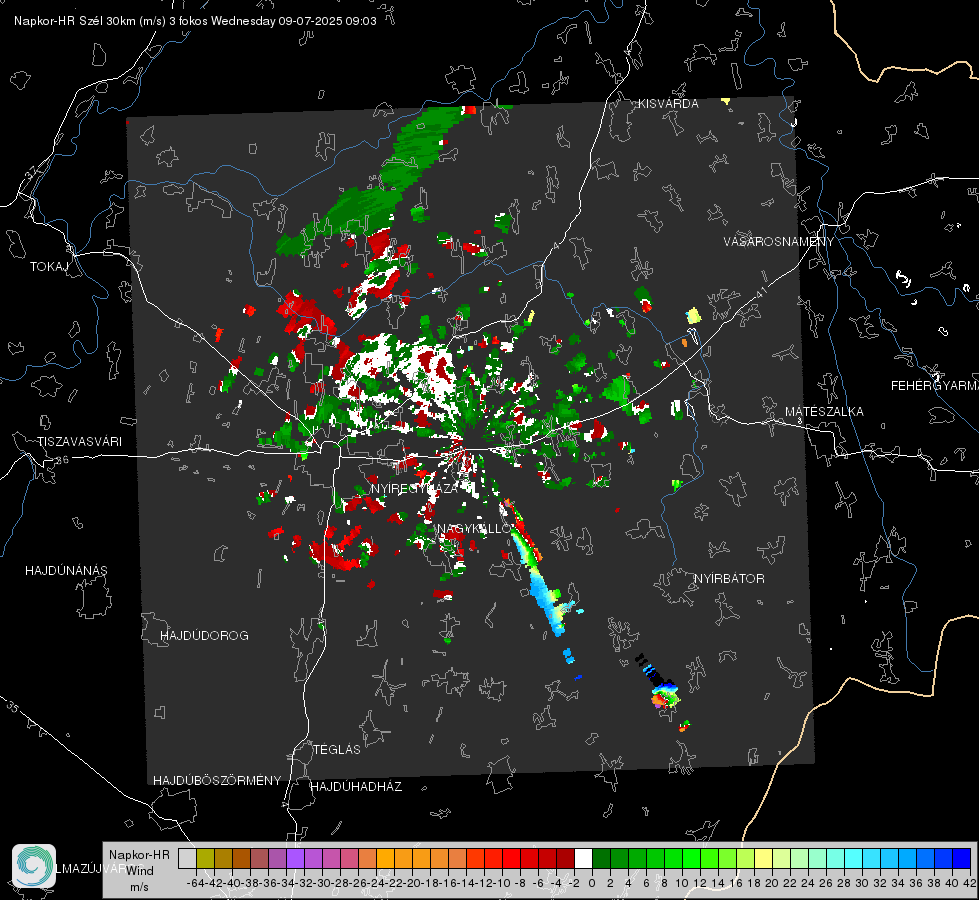The image size is (979, 900).
Task: Click the NYÍRBÁTOR town label
Action: pyautogui.click(x=729, y=579)
